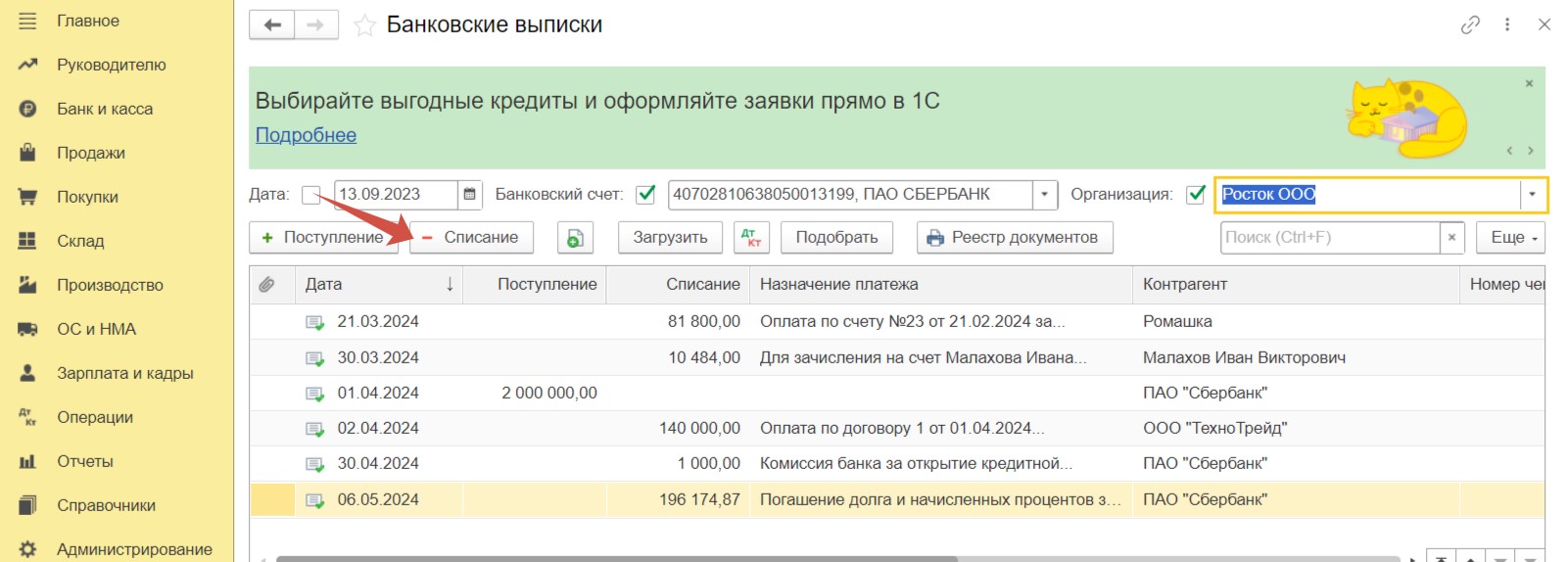Follow the Подробнее link in banner

coord(306,135)
